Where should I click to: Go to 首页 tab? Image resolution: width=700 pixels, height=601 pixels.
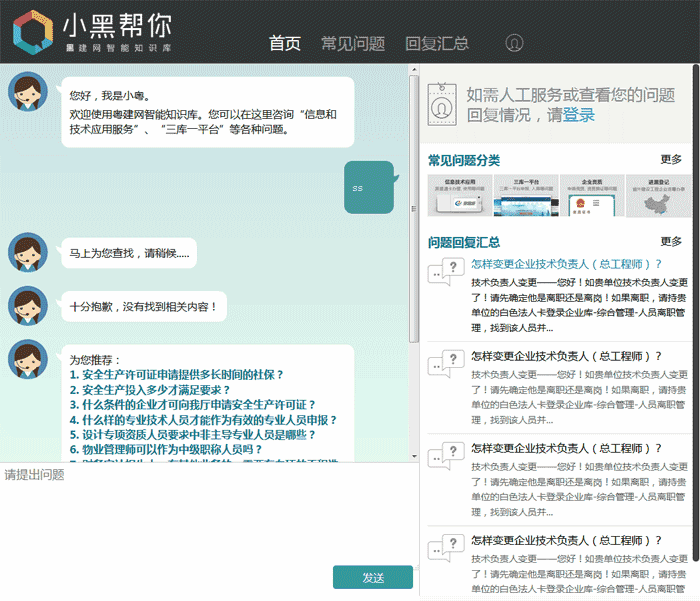coord(284,43)
